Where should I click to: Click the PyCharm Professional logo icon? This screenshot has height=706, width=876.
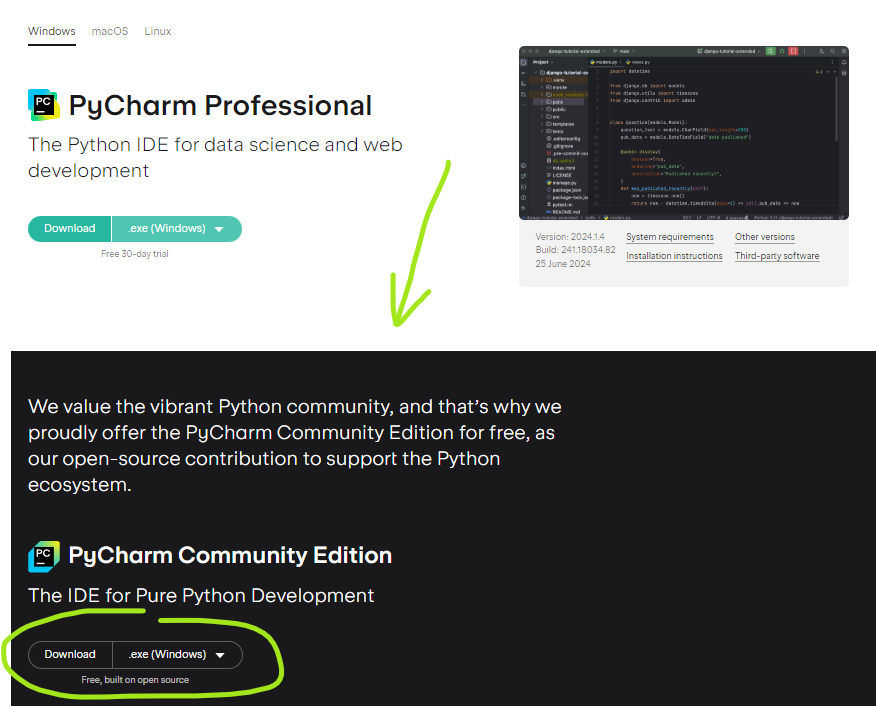(44, 105)
